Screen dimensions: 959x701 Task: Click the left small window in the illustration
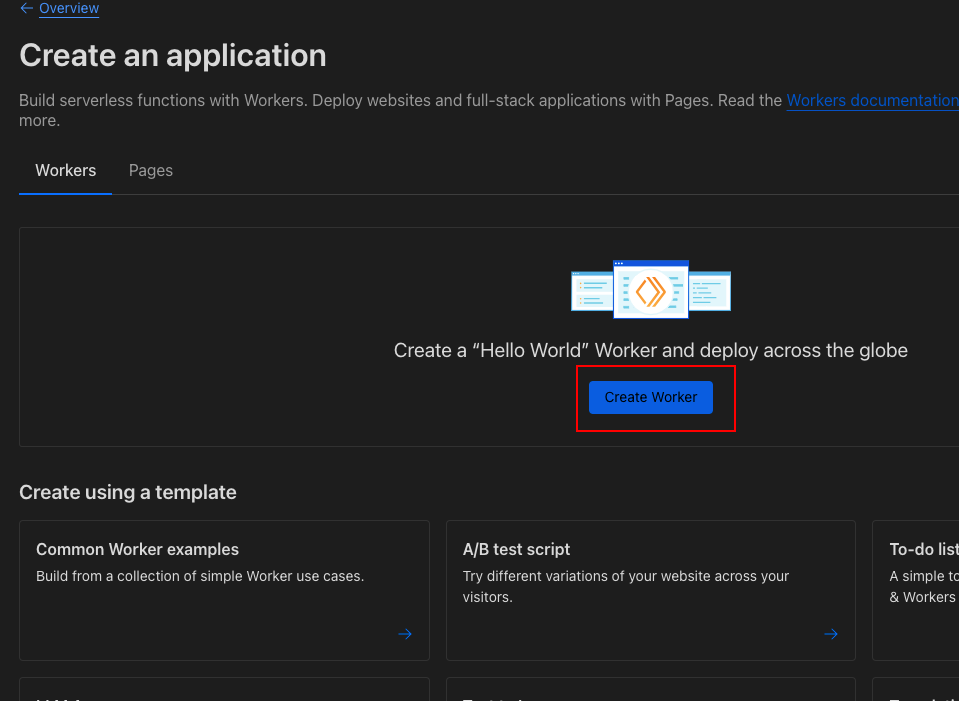[591, 290]
